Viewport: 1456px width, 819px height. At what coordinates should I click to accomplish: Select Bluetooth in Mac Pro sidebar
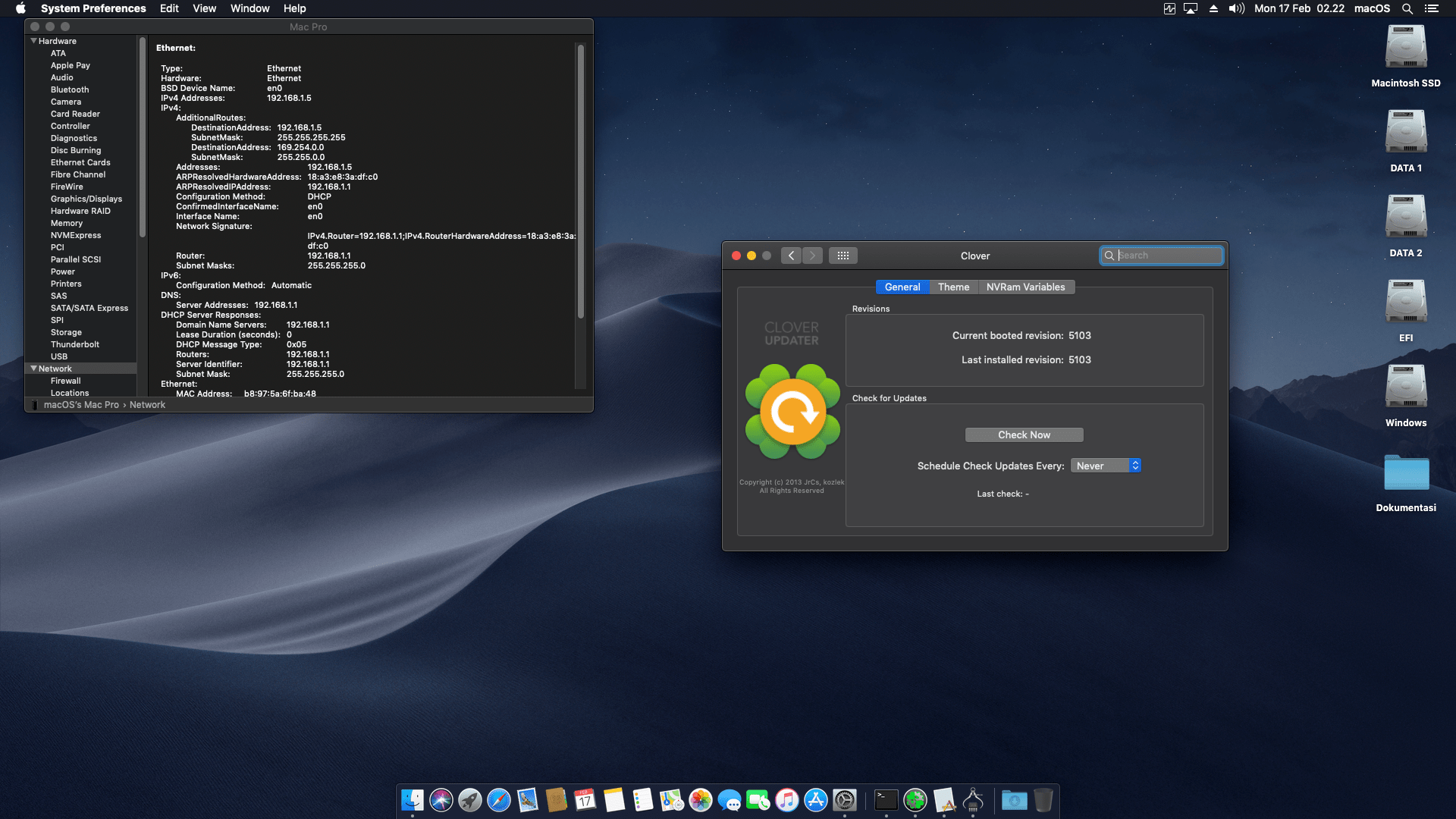pyautogui.click(x=70, y=89)
